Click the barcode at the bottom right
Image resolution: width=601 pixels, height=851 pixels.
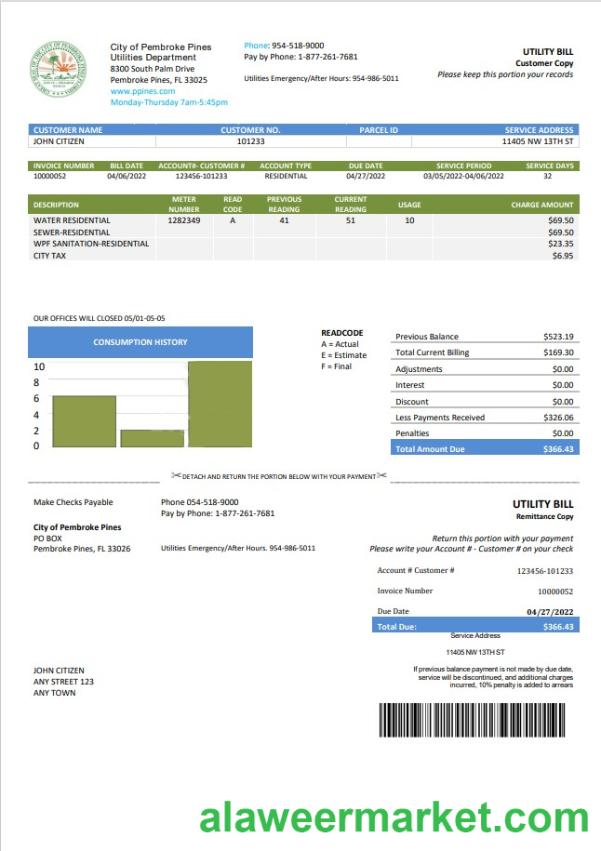click(477, 719)
